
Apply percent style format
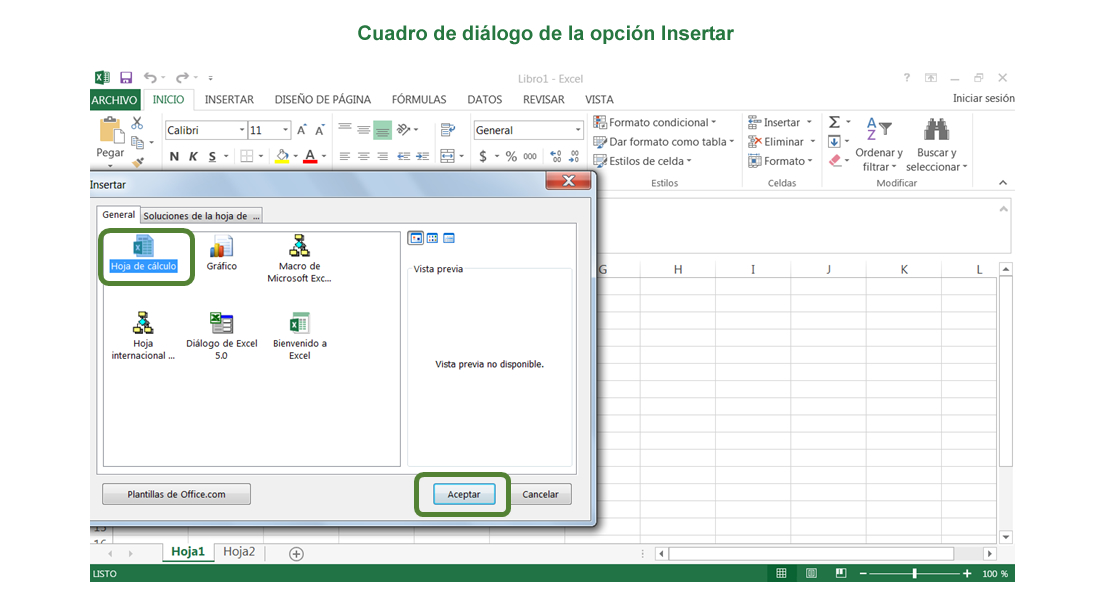pos(511,156)
